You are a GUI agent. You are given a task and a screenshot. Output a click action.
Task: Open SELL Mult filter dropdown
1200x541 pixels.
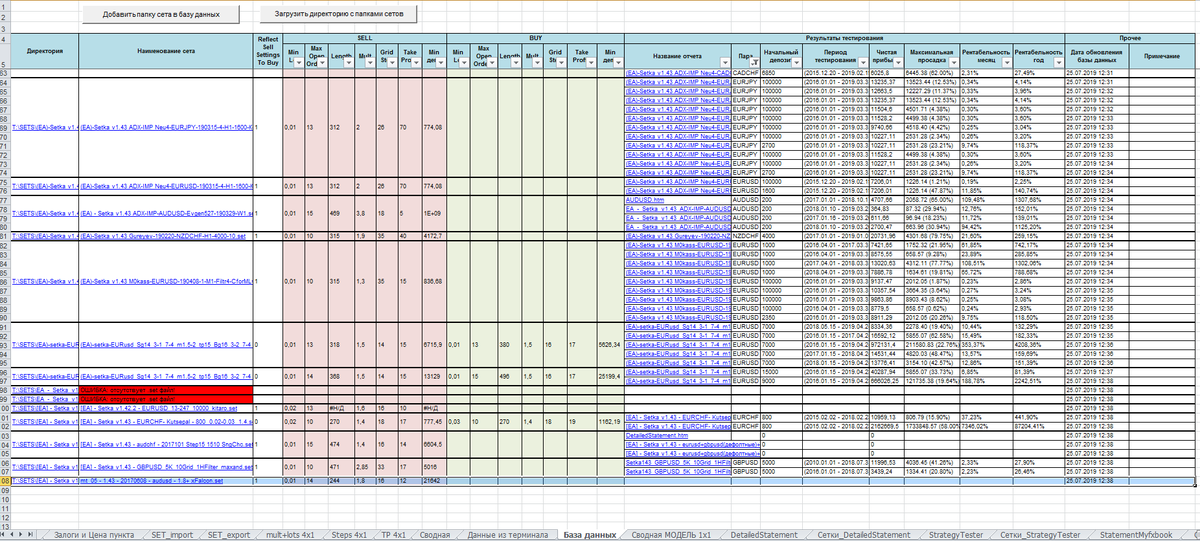(x=369, y=62)
